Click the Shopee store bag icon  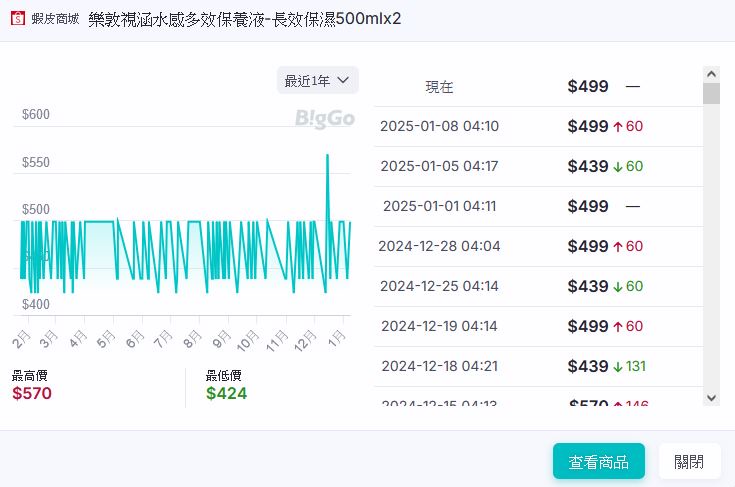(18, 19)
